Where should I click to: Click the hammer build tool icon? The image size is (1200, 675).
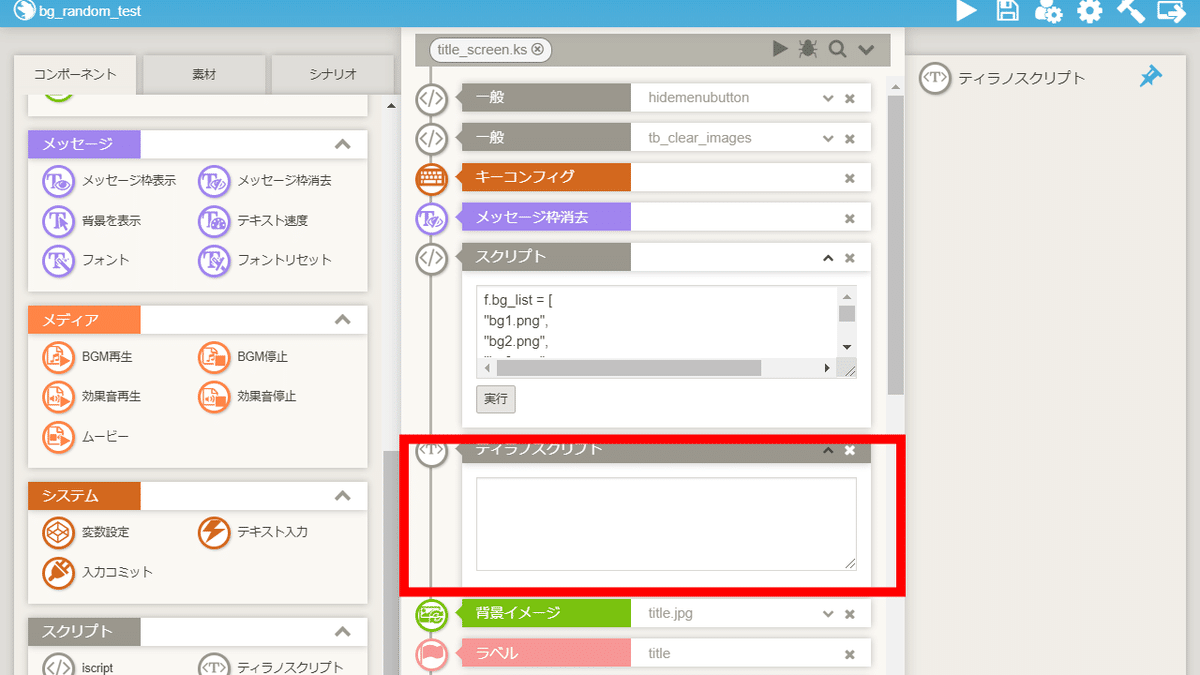(1130, 11)
